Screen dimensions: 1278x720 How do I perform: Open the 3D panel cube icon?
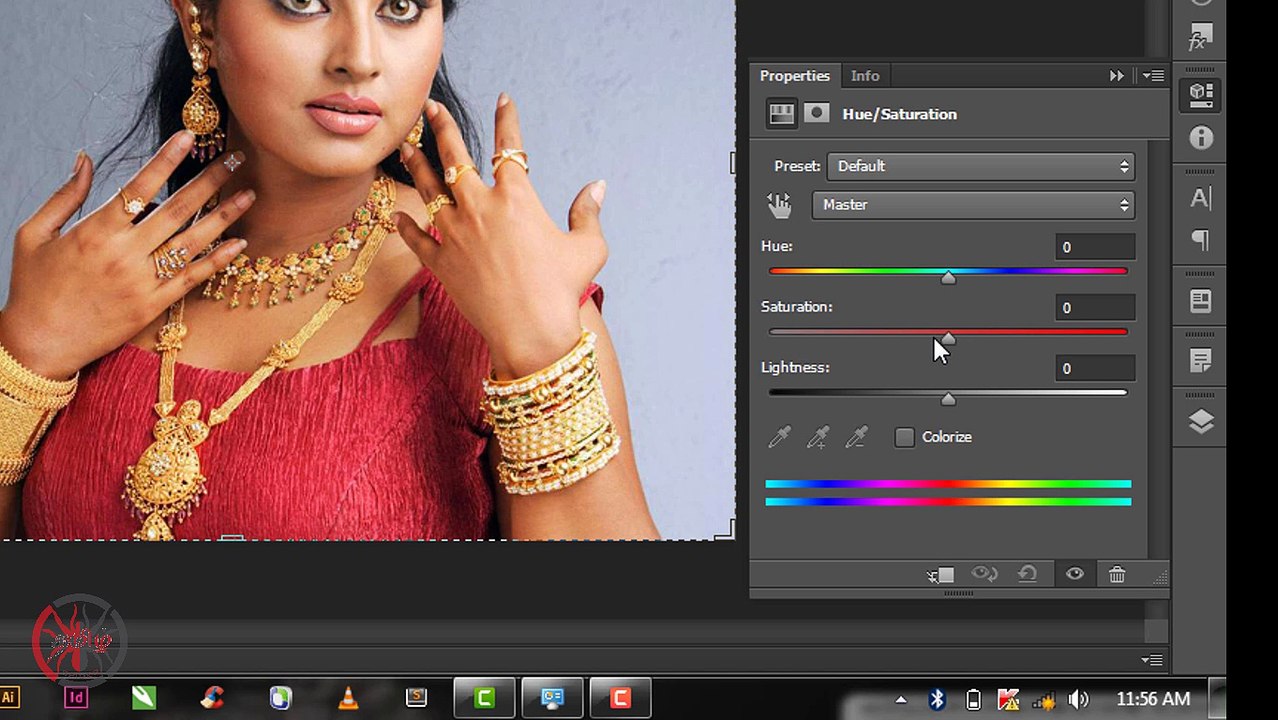[x=1200, y=95]
